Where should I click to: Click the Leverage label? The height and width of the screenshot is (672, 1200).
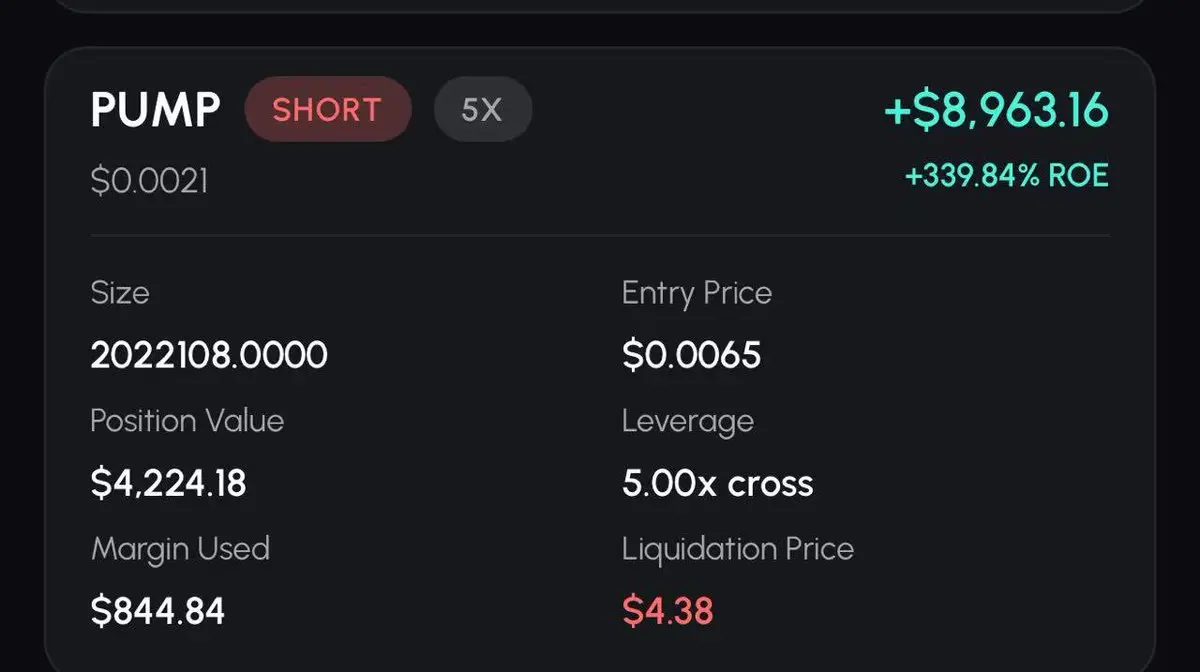pos(688,421)
